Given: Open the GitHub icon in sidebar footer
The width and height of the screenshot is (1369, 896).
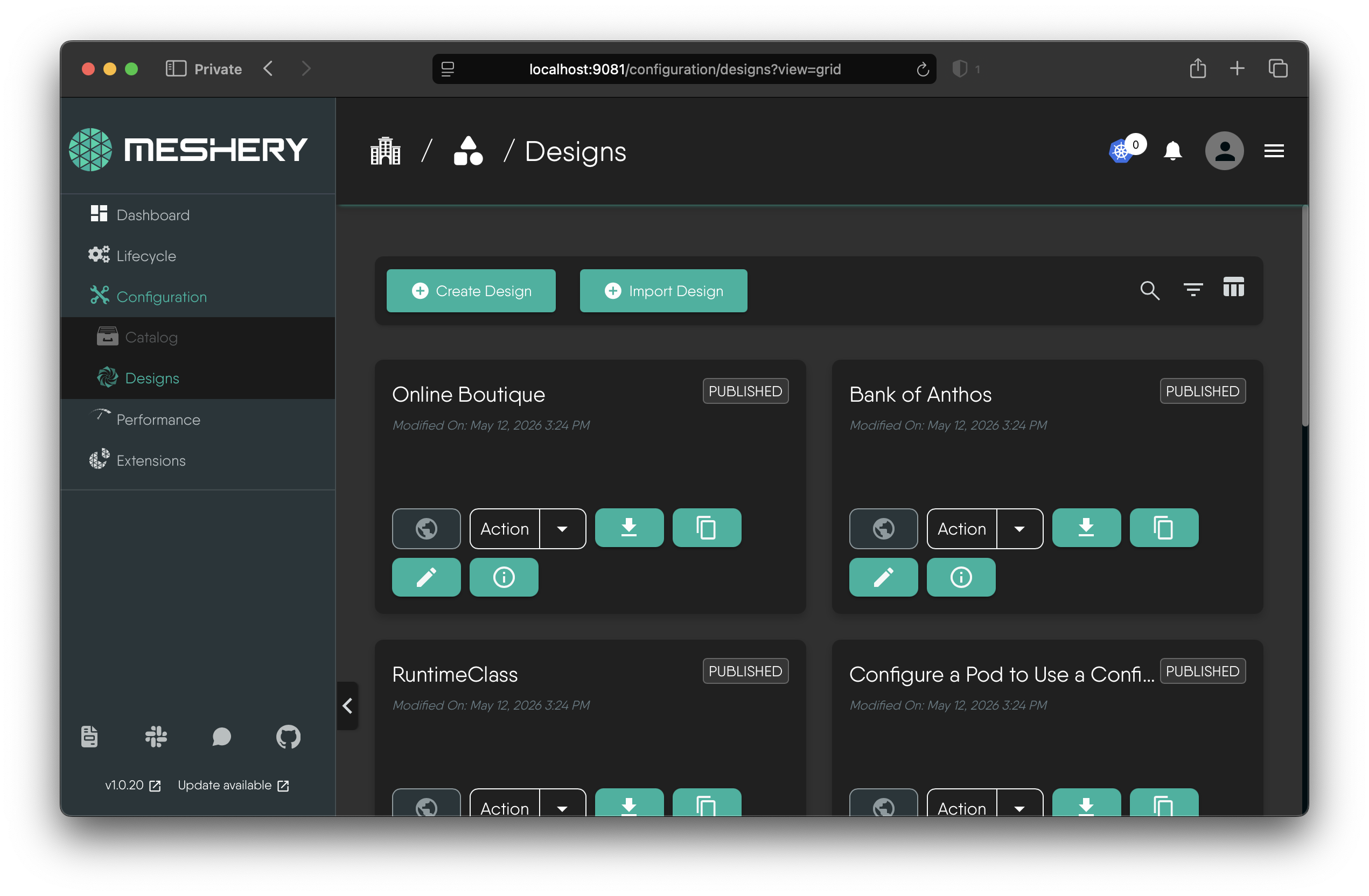Looking at the screenshot, I should coord(288,737).
